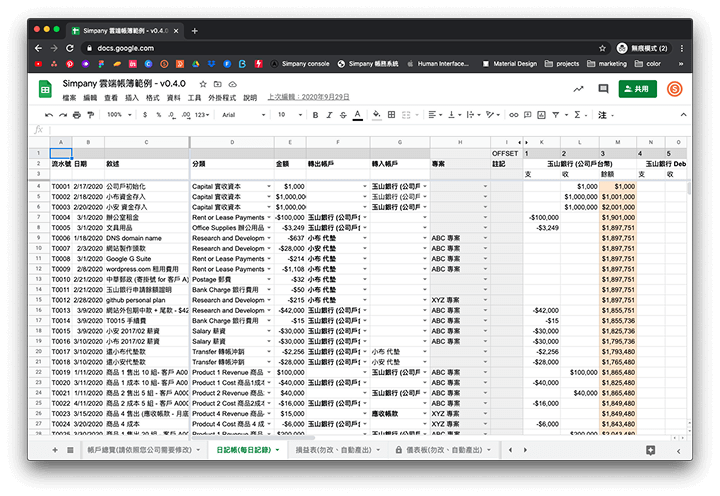This screenshot has height=496, width=720.
Task: Click the move to folder icon
Action: tap(218, 84)
